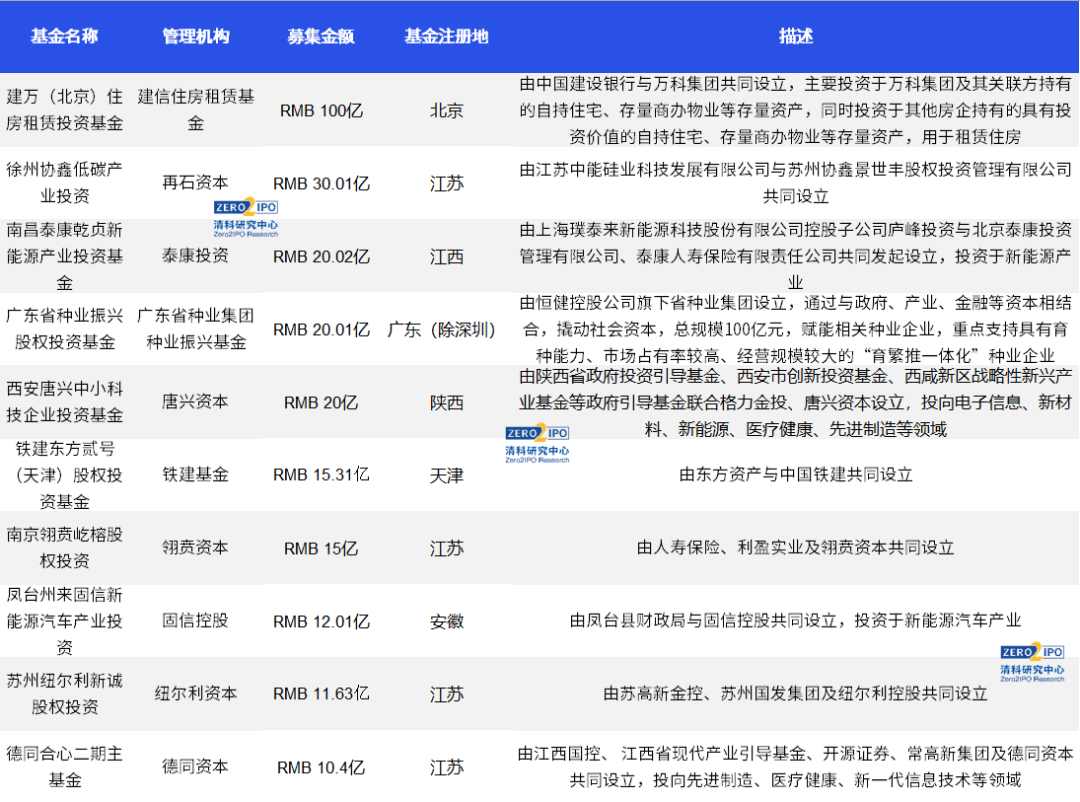
Task: Click 江苏 in the 德同资本 row
Action: 446,768
